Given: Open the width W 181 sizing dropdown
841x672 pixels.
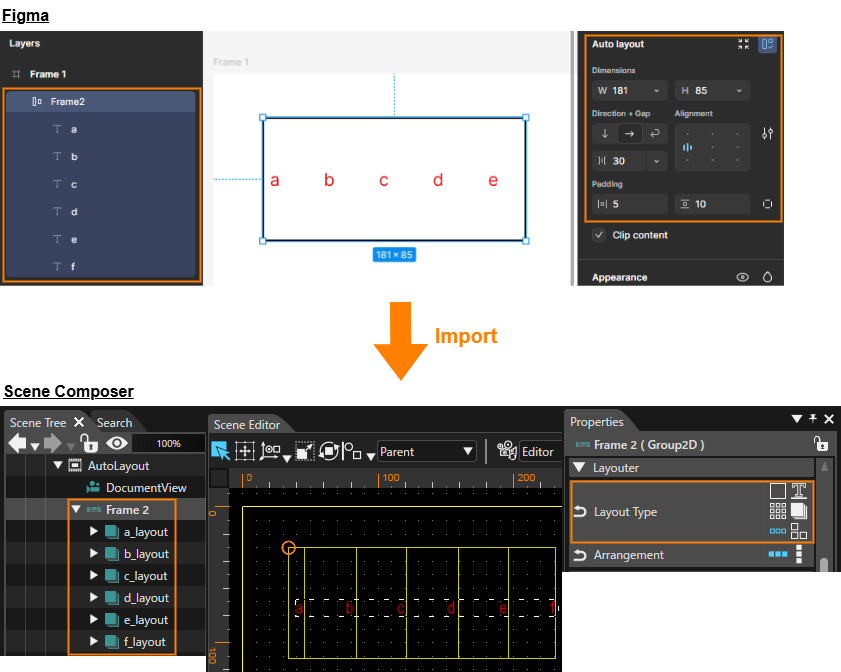Looking at the screenshot, I should pos(656,91).
